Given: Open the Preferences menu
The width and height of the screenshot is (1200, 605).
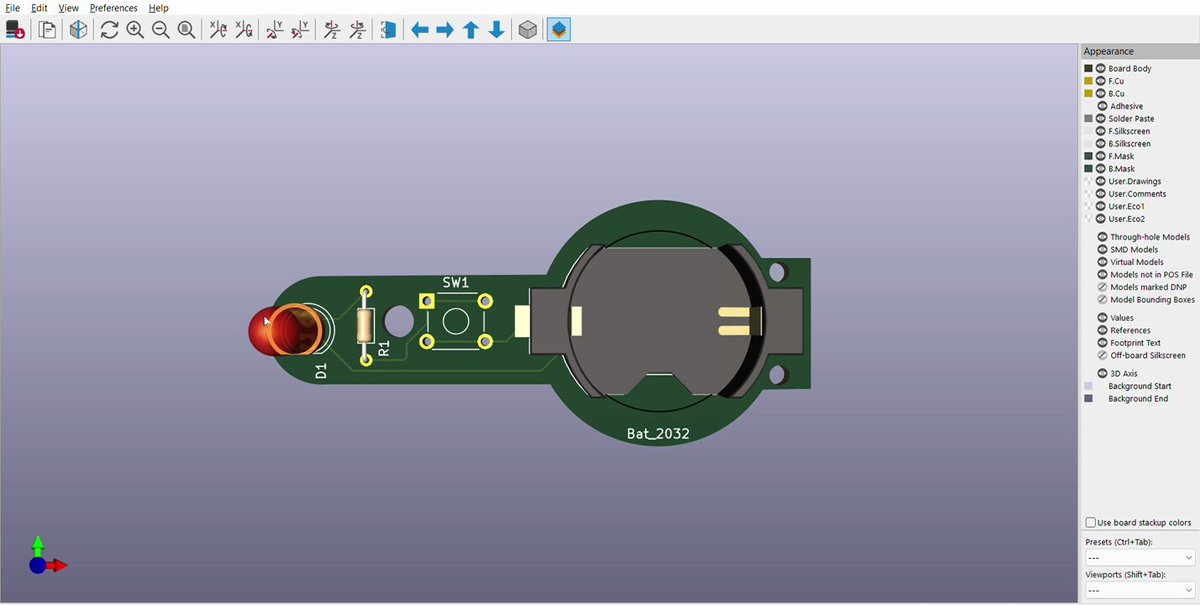Looking at the screenshot, I should point(114,8).
